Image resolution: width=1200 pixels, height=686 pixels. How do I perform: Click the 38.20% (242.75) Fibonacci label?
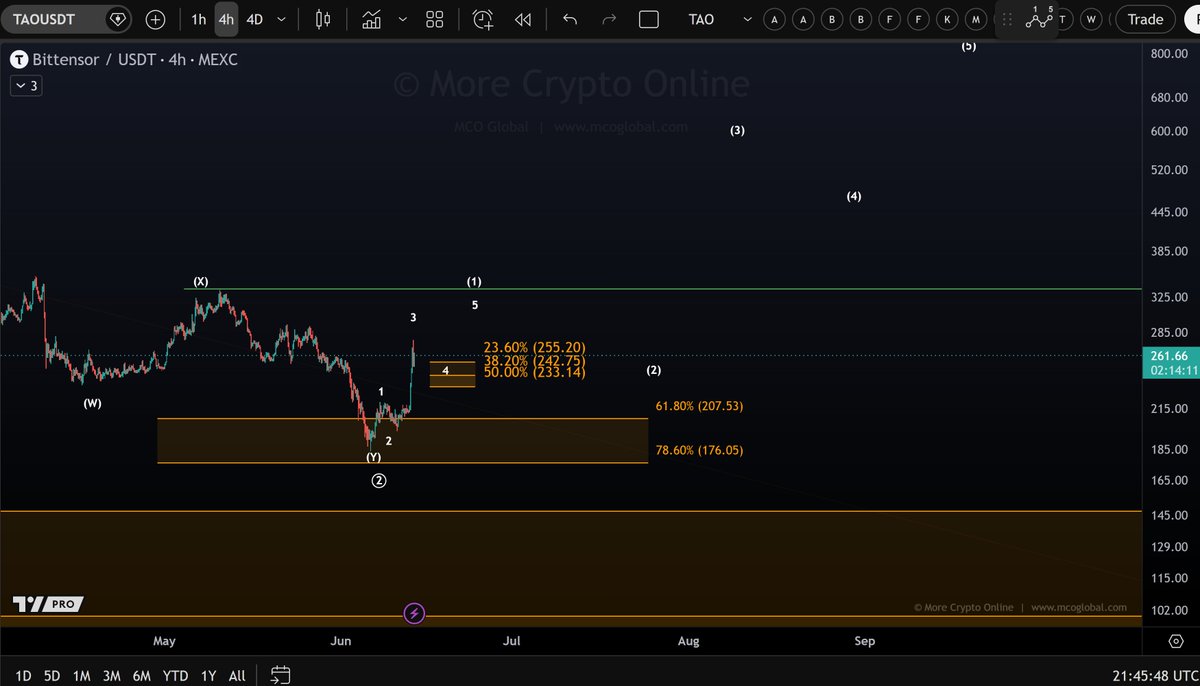pyautogui.click(x=534, y=360)
